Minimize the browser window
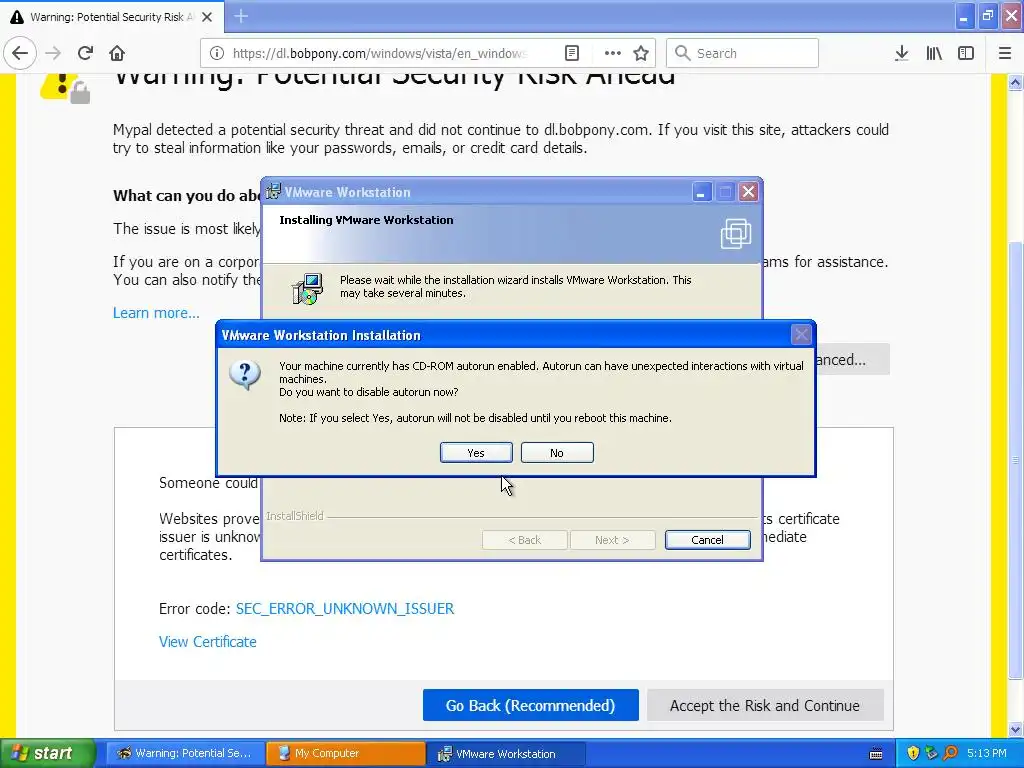This screenshot has width=1024, height=768. click(964, 16)
